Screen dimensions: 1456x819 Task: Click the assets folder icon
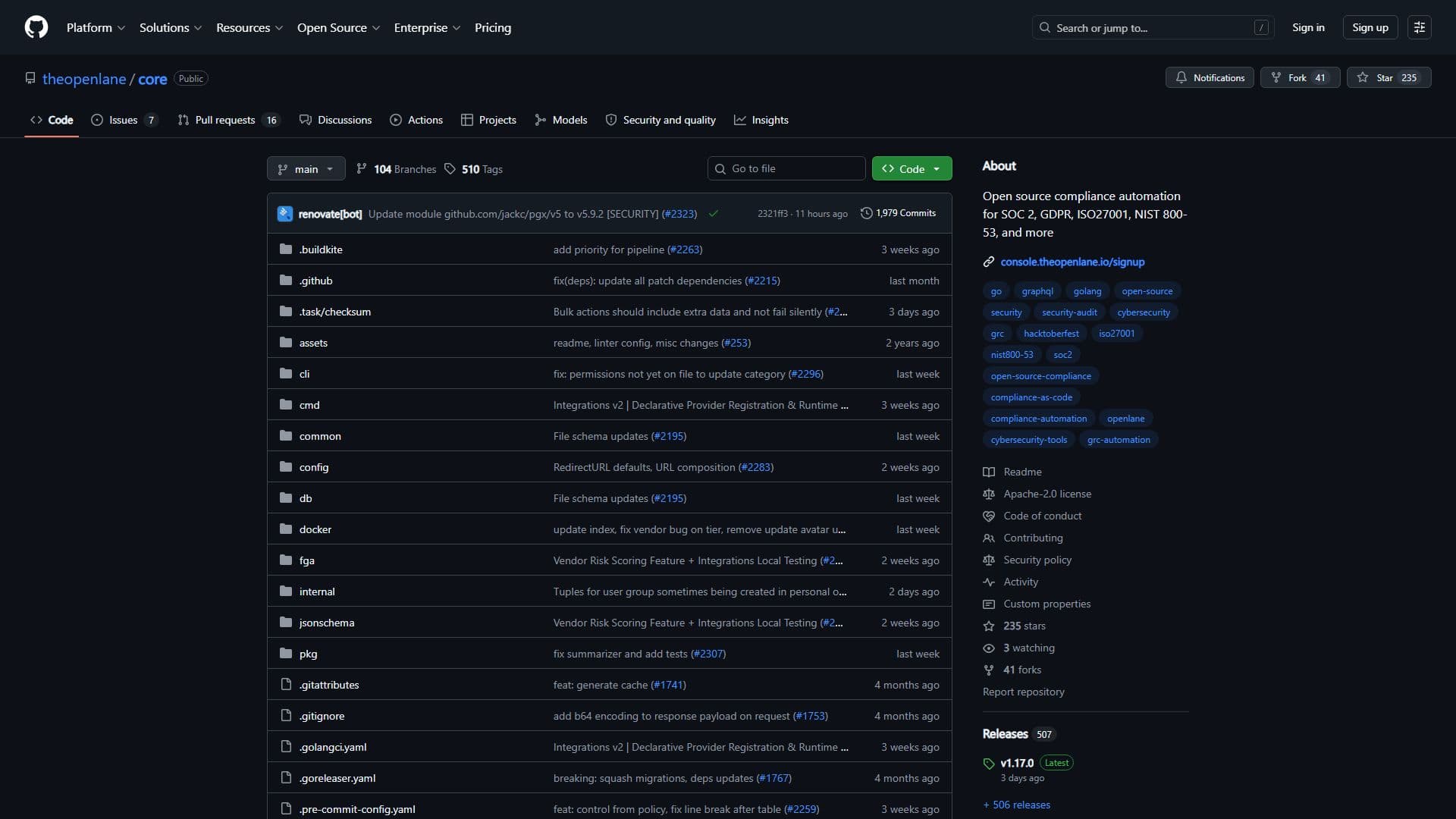click(286, 343)
